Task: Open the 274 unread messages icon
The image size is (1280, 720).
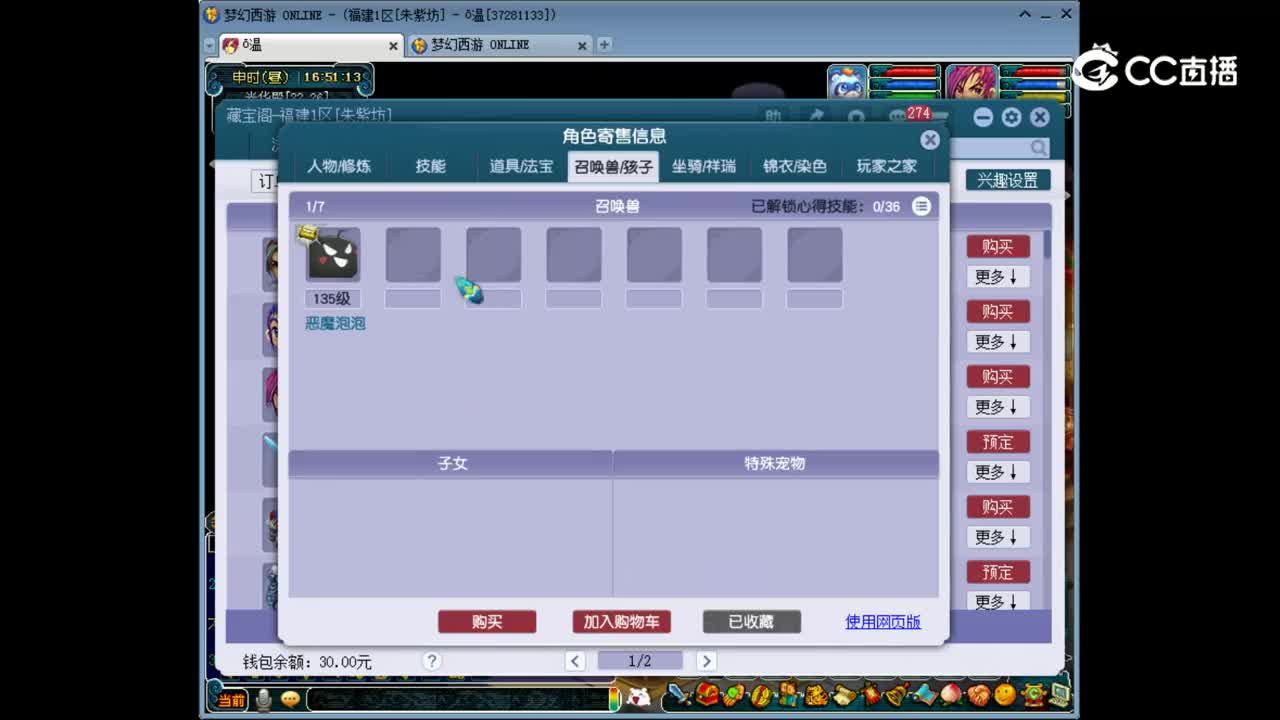Action: [909, 116]
